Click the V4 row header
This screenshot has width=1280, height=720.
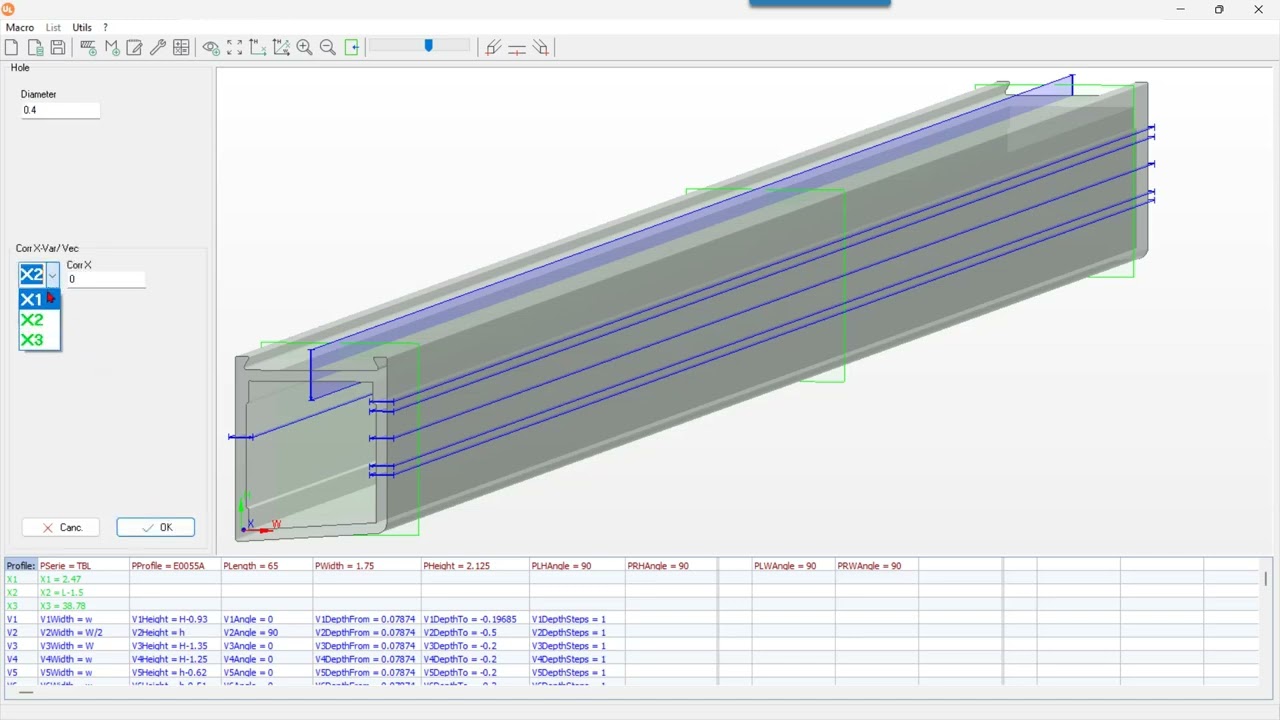coord(21,659)
